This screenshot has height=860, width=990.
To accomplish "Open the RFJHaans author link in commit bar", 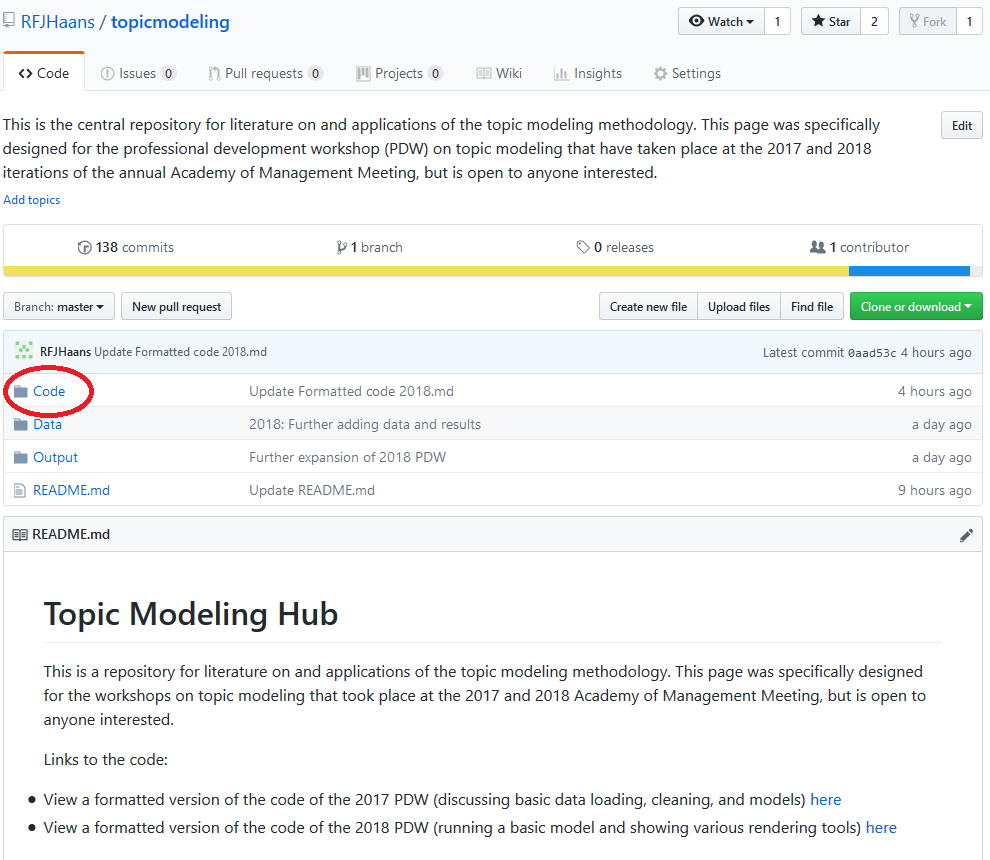I will [x=66, y=352].
